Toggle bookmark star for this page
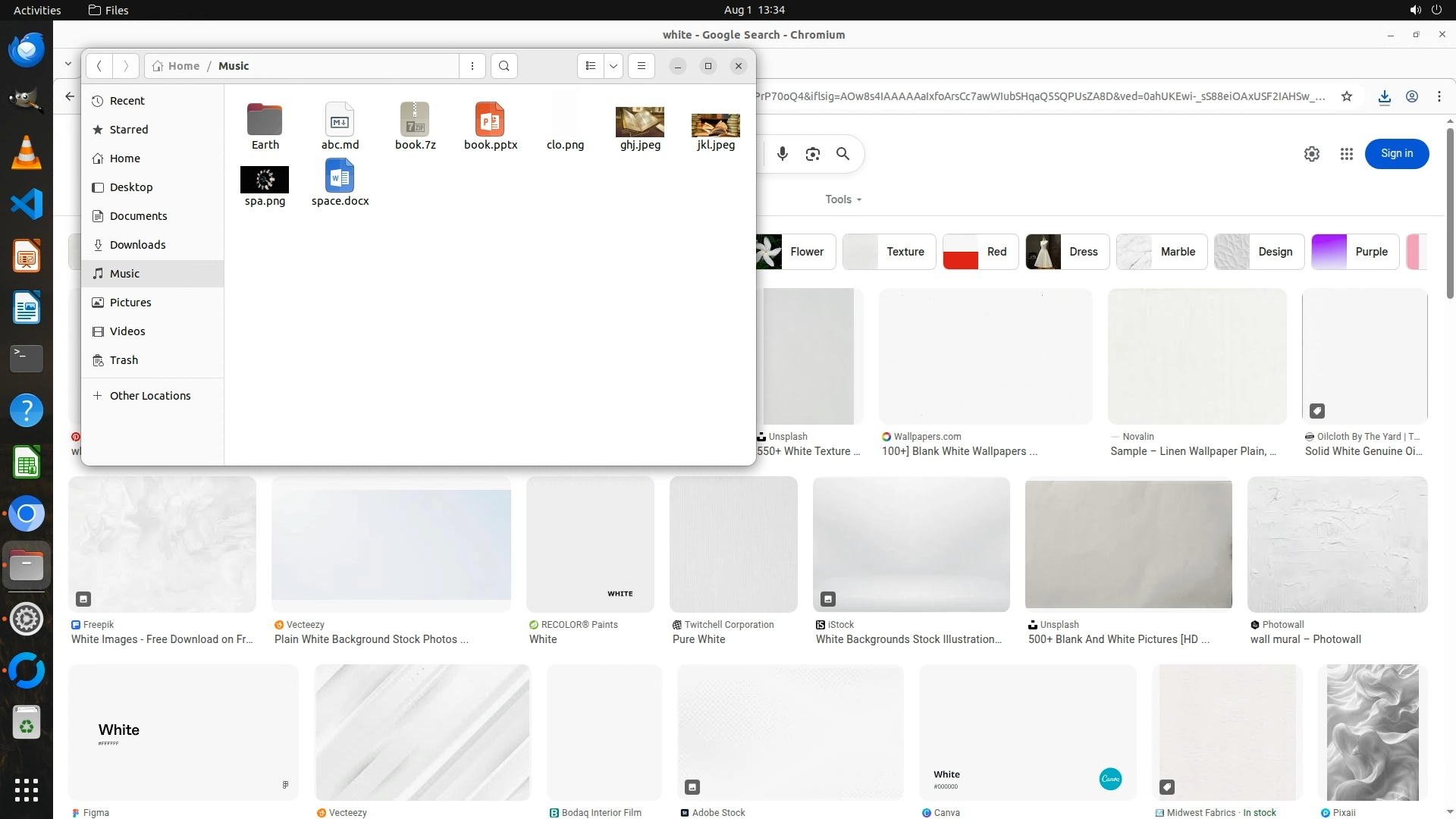Screen dimensions: 1456x819 tap(1347, 96)
